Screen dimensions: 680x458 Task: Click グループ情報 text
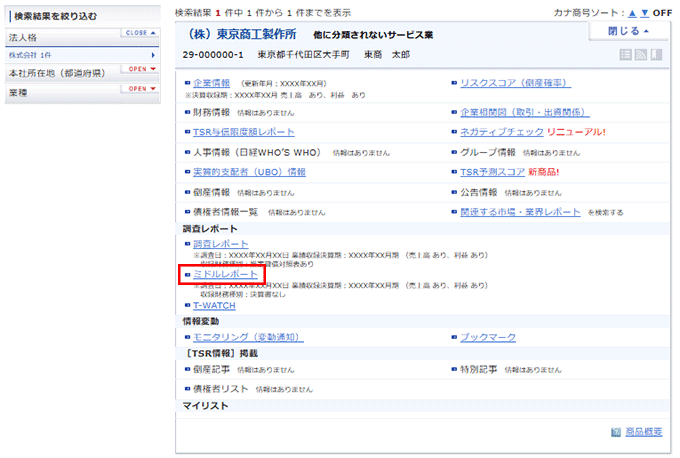point(488,152)
